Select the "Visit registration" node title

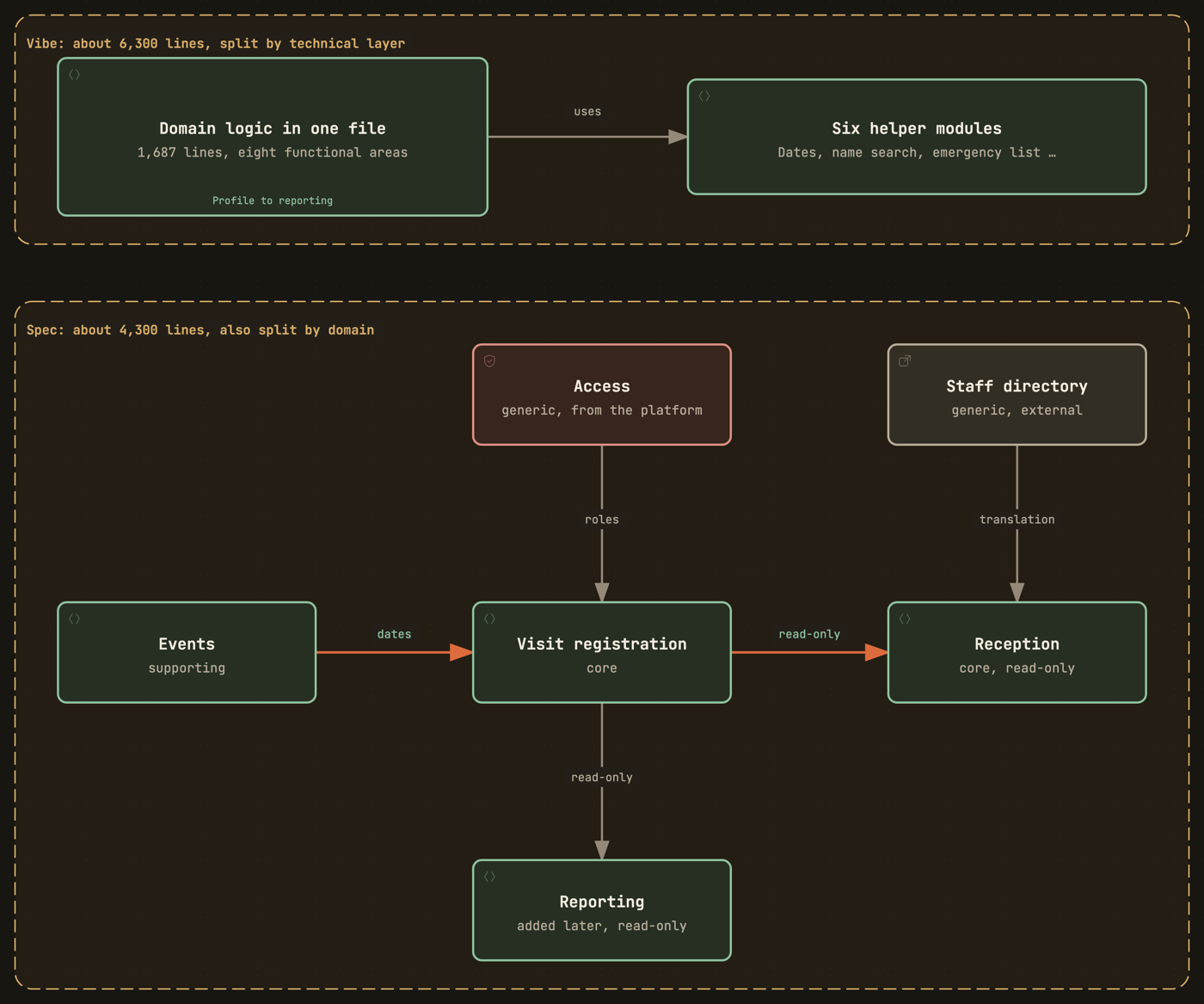602,644
